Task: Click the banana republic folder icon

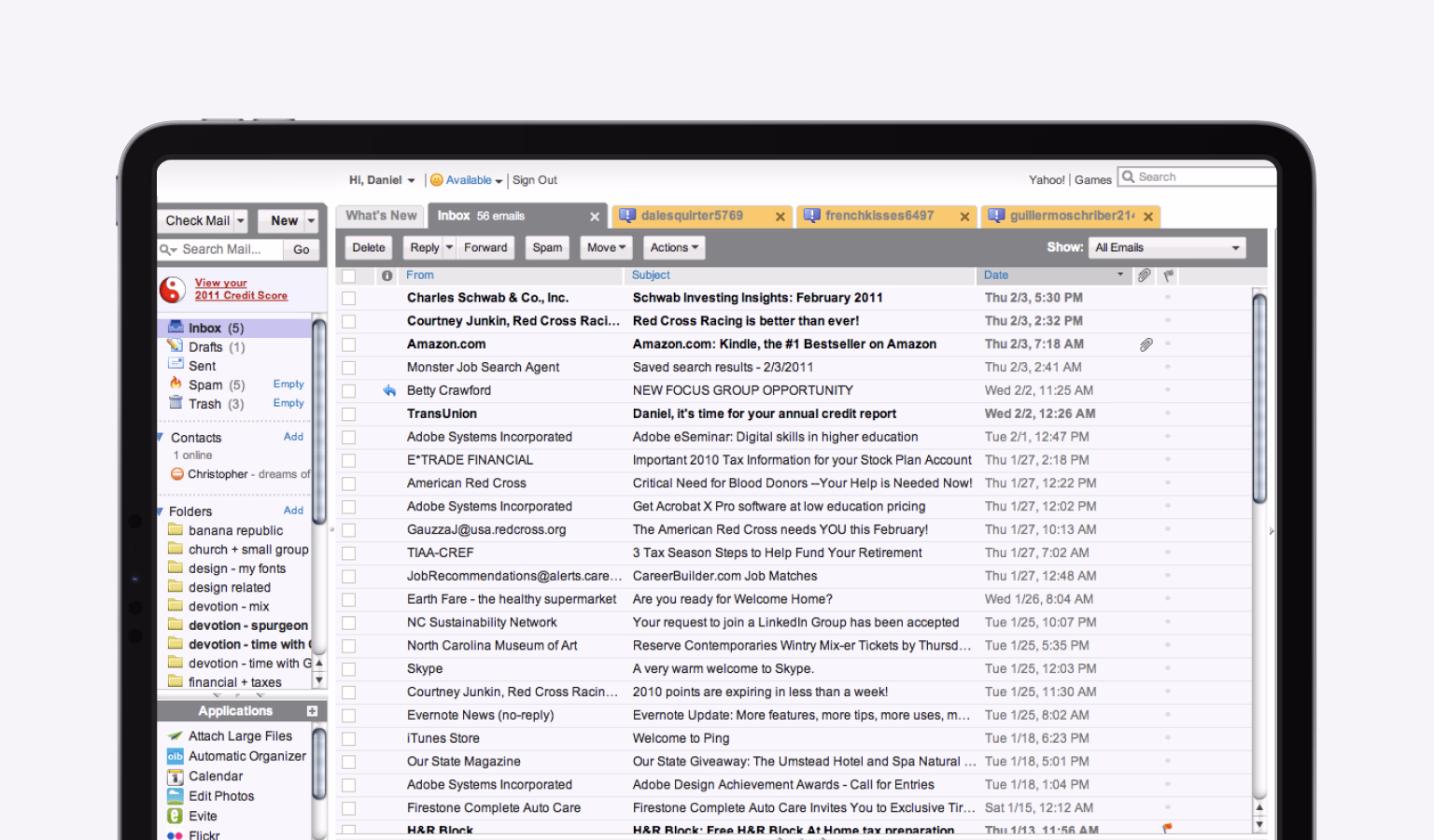Action: [x=176, y=529]
